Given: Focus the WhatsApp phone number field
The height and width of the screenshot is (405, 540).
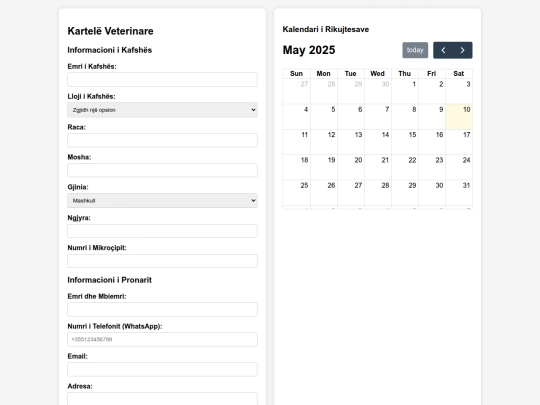Looking at the screenshot, I should click(162, 339).
